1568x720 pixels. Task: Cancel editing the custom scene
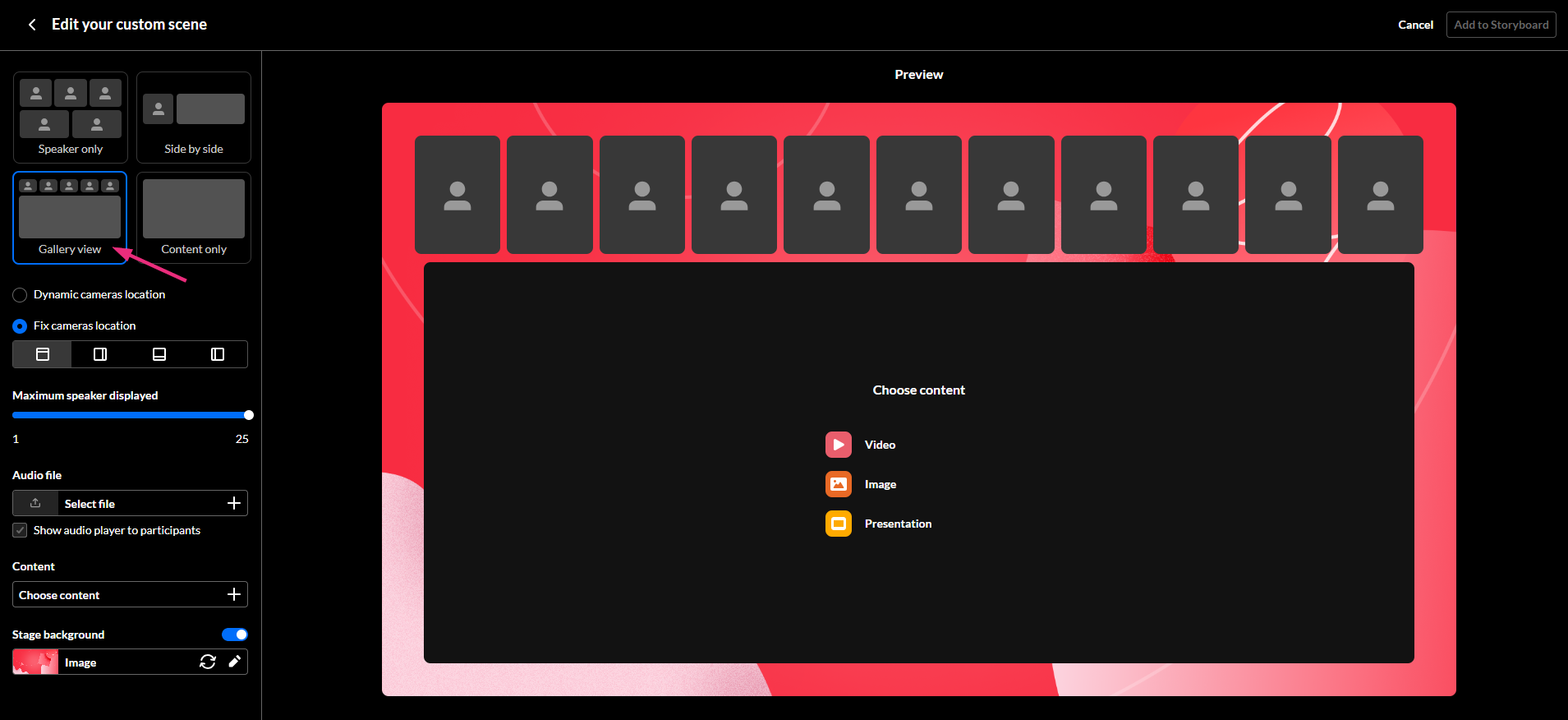coord(1415,25)
